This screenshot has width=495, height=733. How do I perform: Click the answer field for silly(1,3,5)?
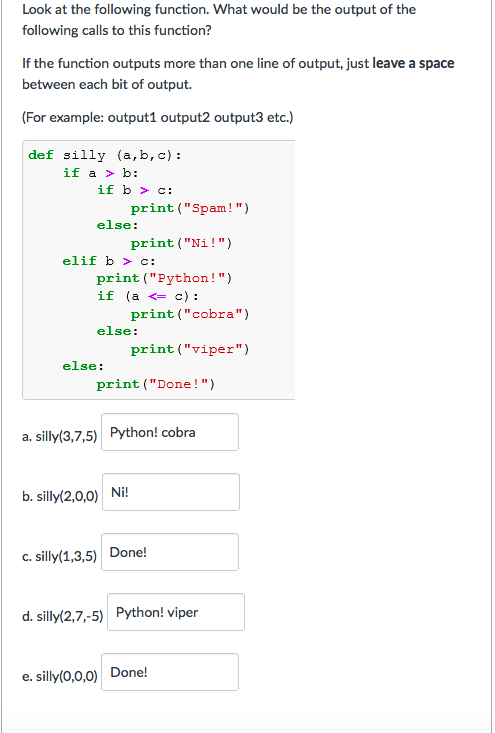coord(170,552)
